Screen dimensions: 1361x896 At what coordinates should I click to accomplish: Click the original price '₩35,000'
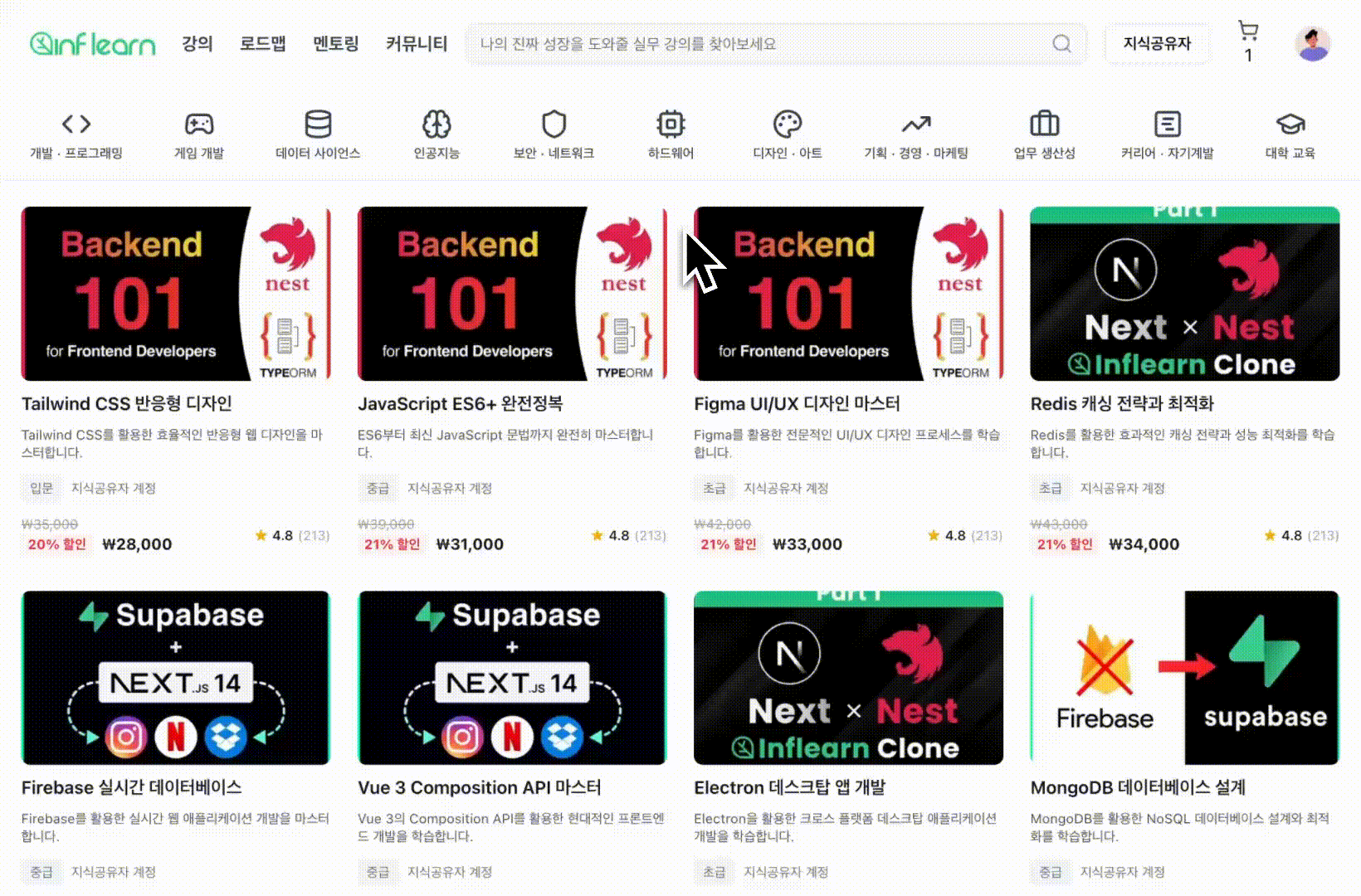click(x=50, y=524)
